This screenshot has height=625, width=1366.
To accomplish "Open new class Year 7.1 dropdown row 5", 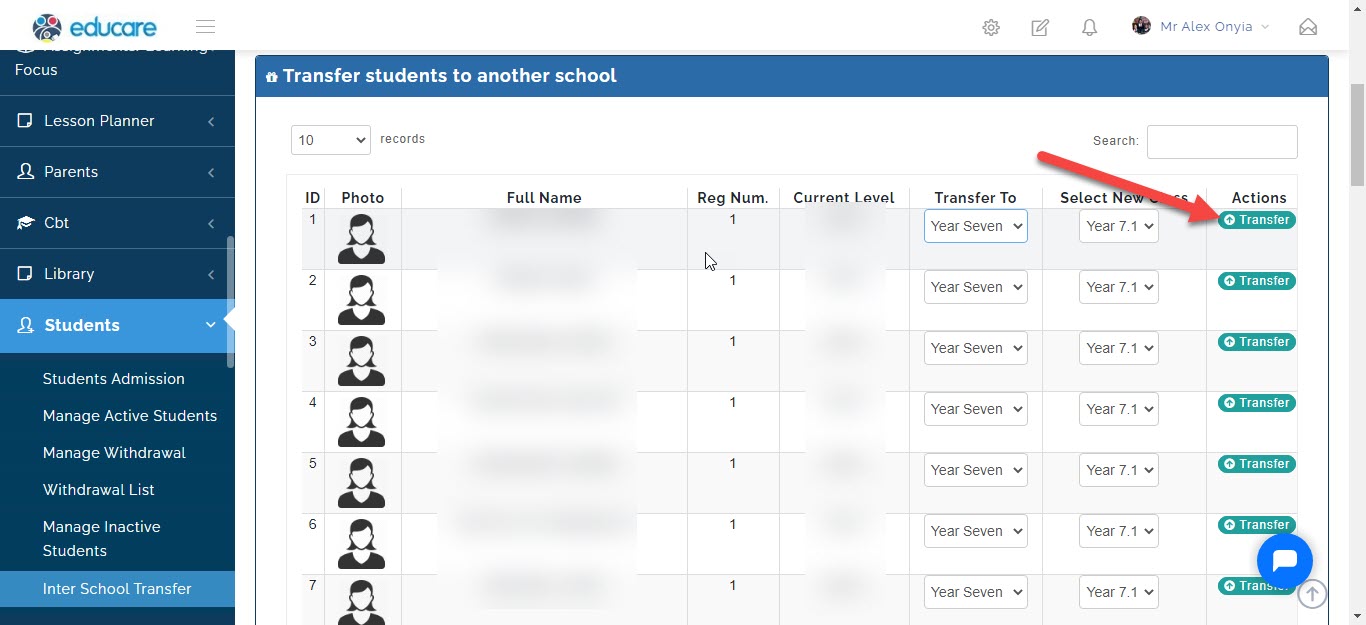I will coord(1119,470).
